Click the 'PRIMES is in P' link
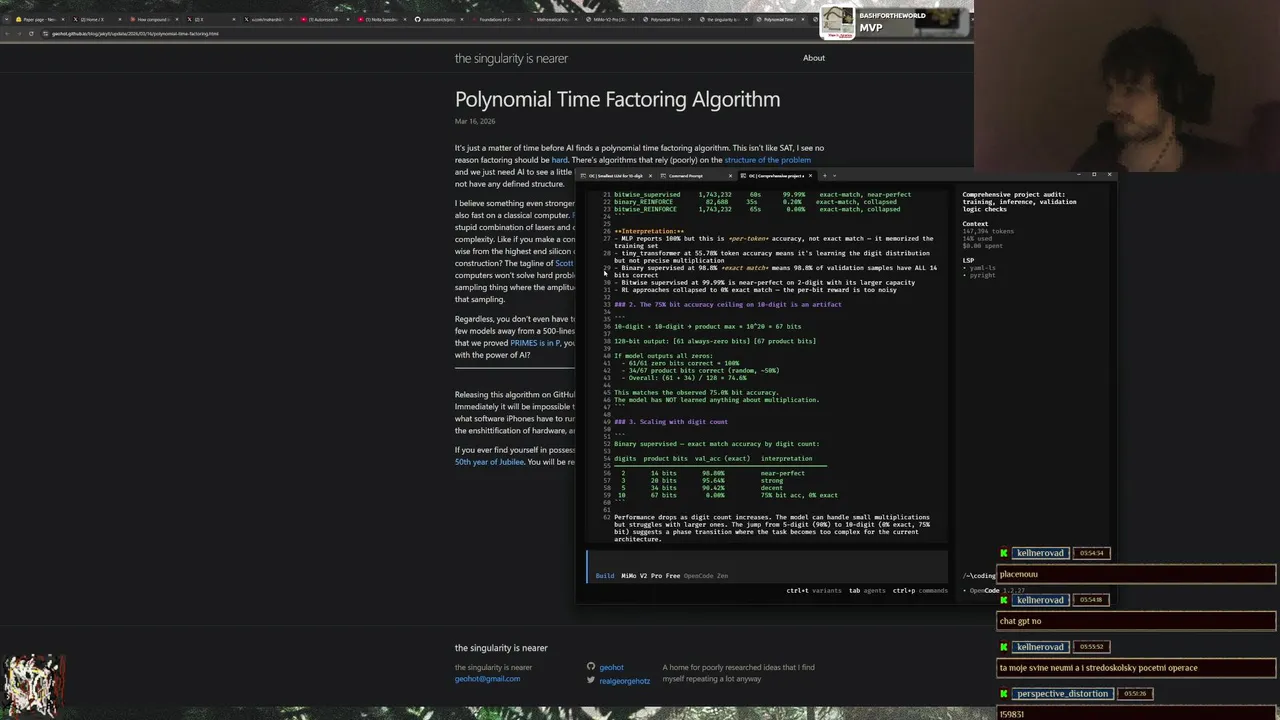The image size is (1280, 720). [535, 343]
